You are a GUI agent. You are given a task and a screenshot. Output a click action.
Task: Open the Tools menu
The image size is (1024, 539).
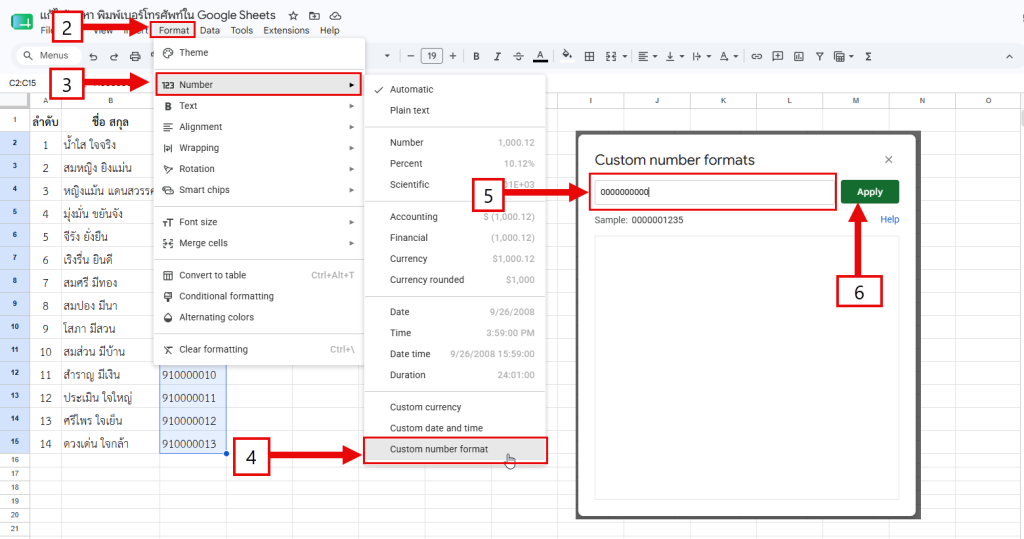click(242, 30)
